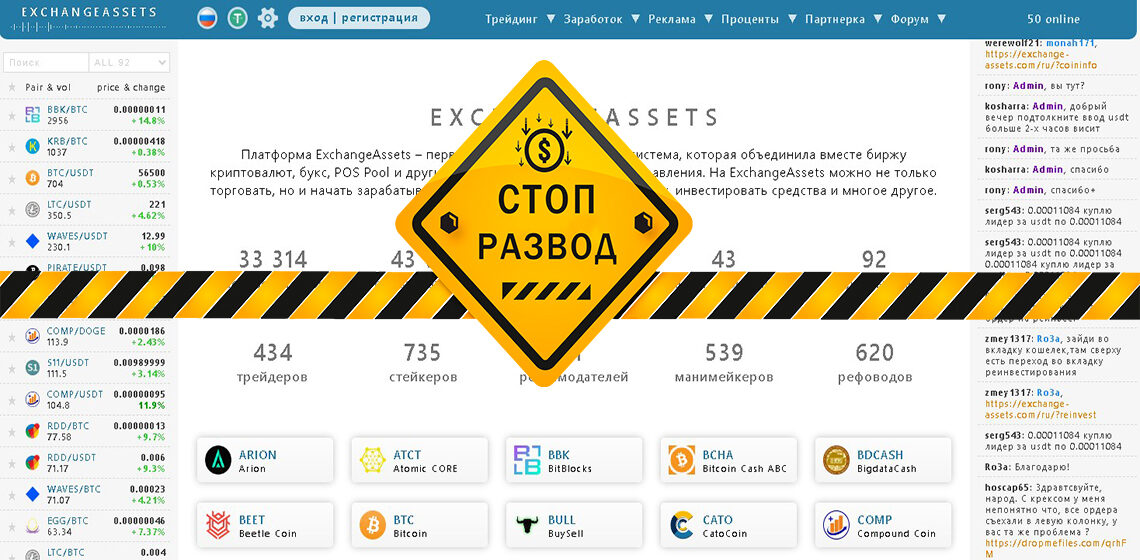Screen dimensions: 1140x560
Task: Expand the Проценты menu
Action: point(758,19)
